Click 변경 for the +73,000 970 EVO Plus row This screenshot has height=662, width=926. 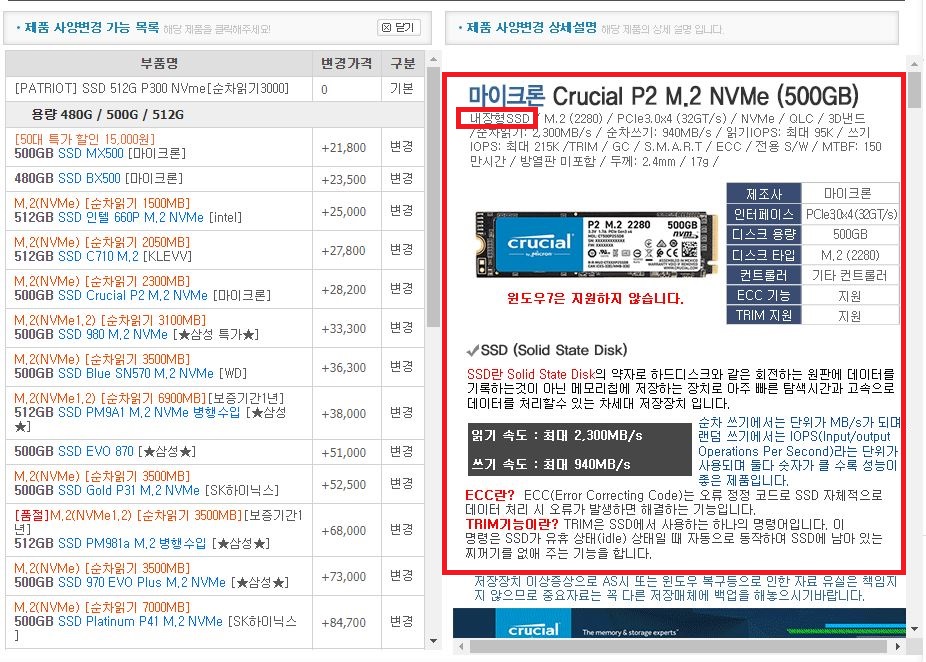point(402,575)
